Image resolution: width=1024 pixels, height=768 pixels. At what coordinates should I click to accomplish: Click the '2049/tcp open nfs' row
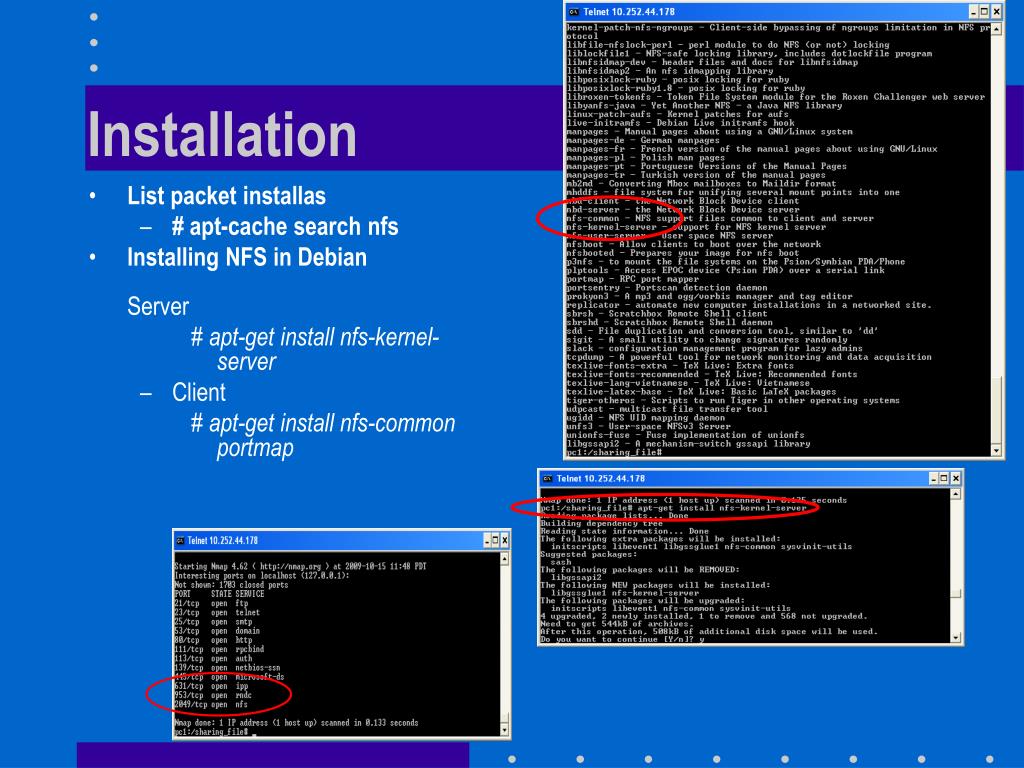pyautogui.click(x=211, y=705)
